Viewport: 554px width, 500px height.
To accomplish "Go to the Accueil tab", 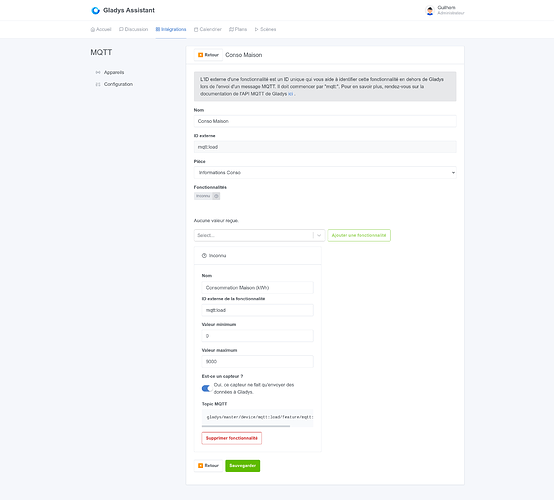I will click(101, 29).
